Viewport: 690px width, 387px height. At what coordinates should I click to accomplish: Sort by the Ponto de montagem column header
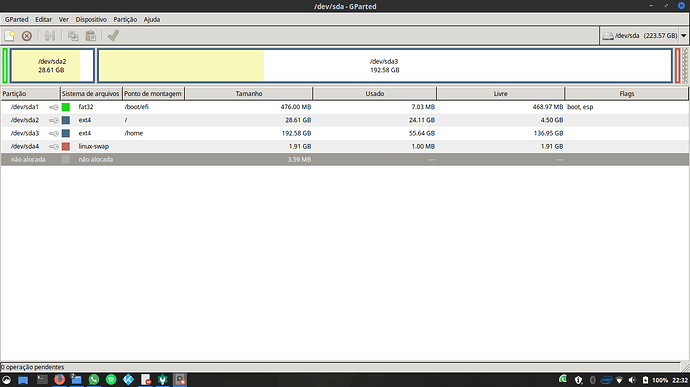(153, 93)
